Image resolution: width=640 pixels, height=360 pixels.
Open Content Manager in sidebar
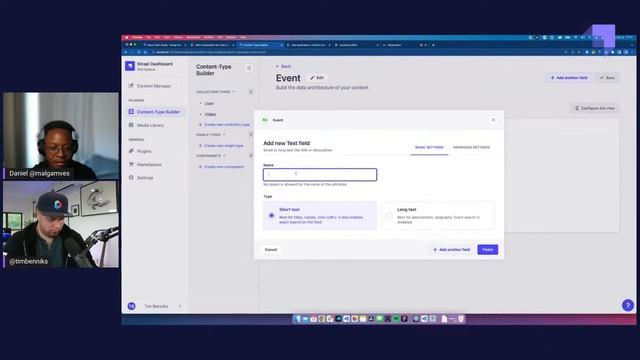pyautogui.click(x=150, y=86)
